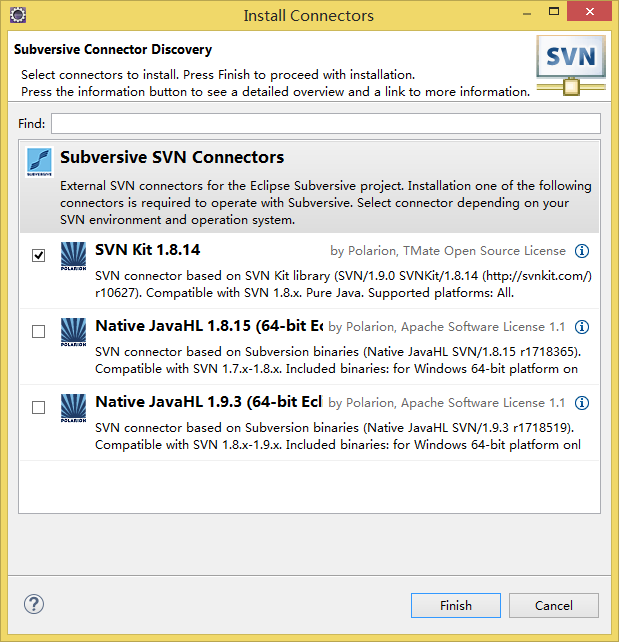The image size is (619, 642).
Task: Close the Install Connectors window
Action: tap(590, 11)
